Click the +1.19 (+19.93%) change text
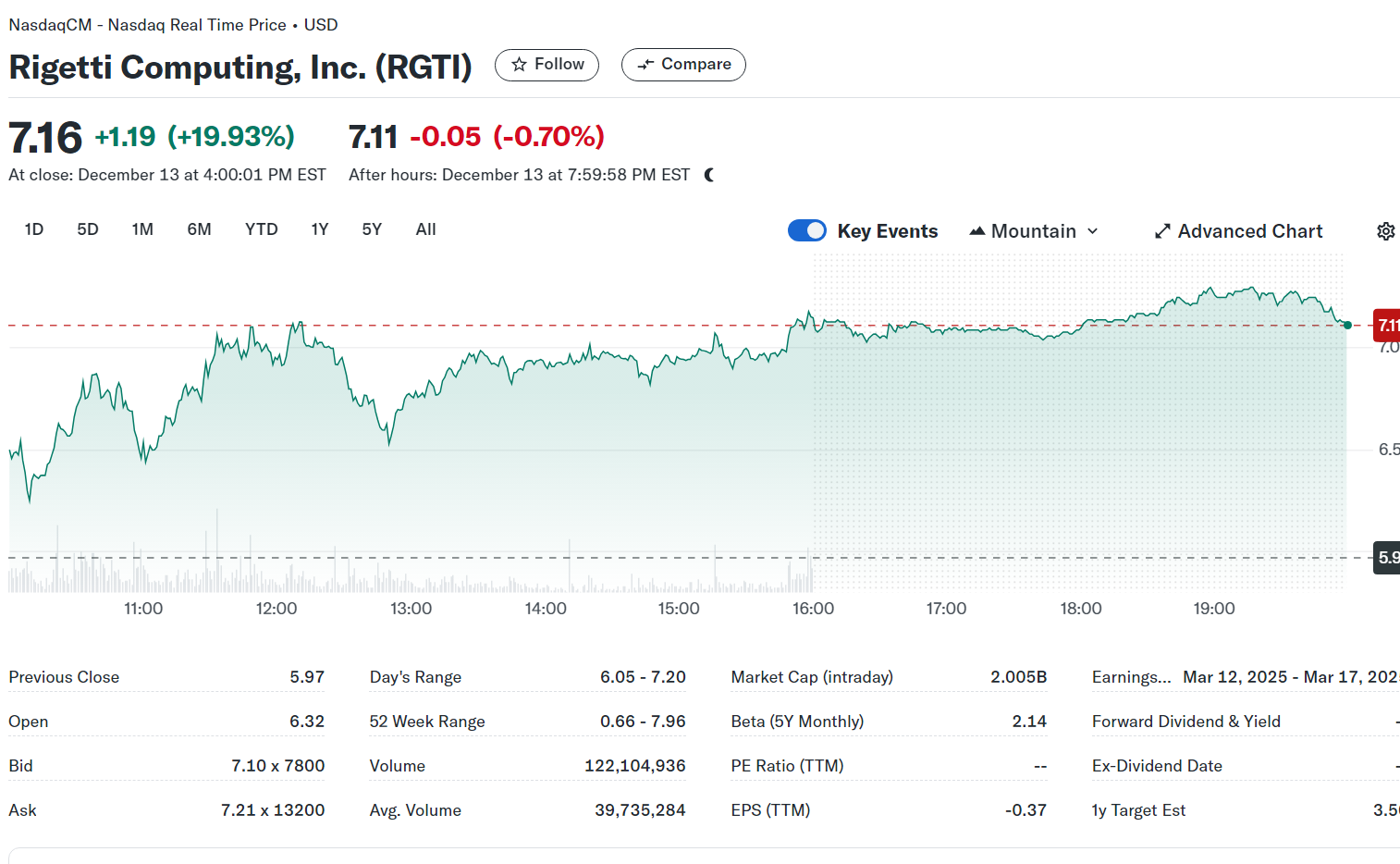Image resolution: width=1400 pixels, height=864 pixels. coord(194,137)
